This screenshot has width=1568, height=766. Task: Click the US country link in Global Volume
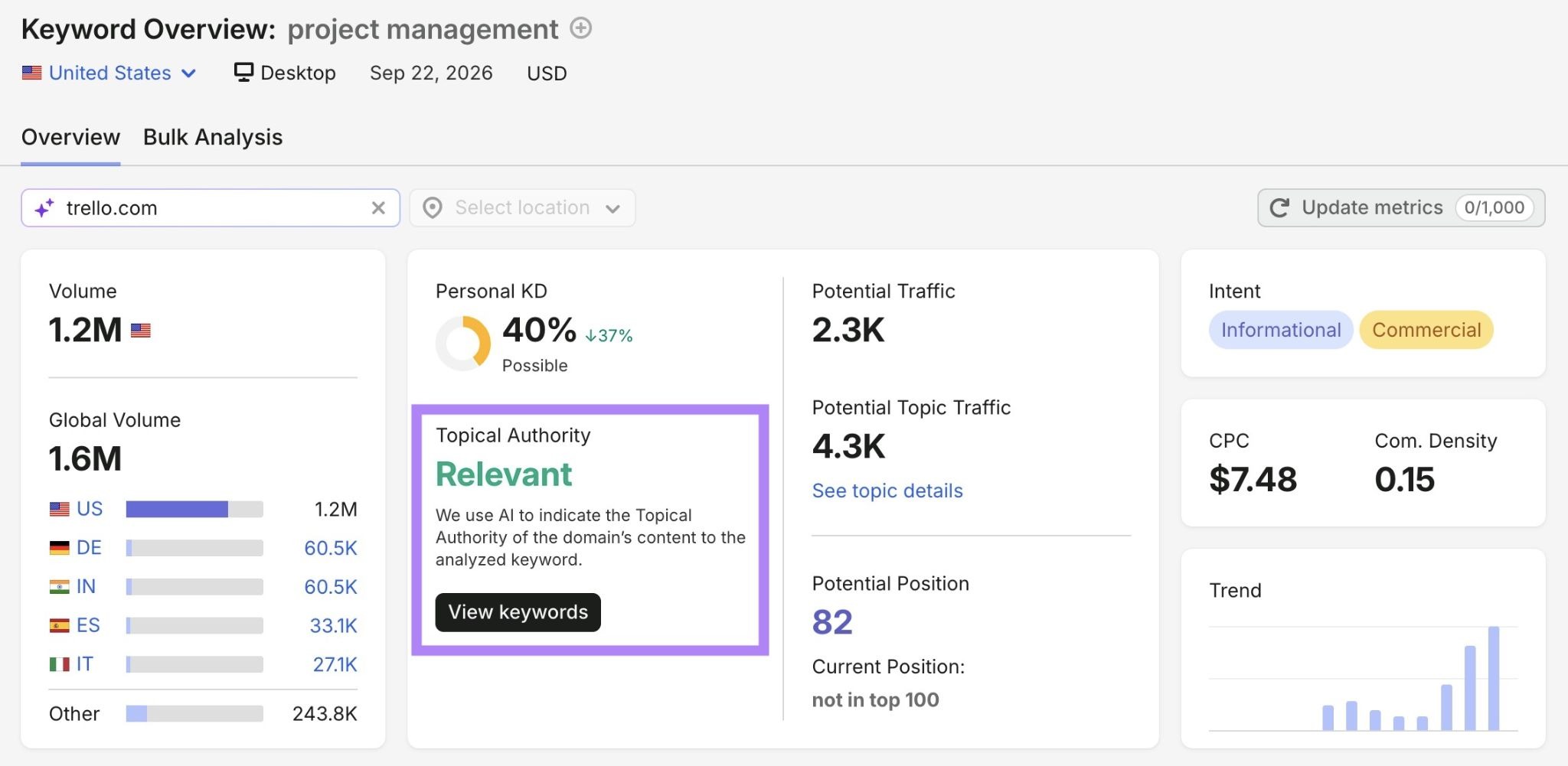tap(90, 509)
